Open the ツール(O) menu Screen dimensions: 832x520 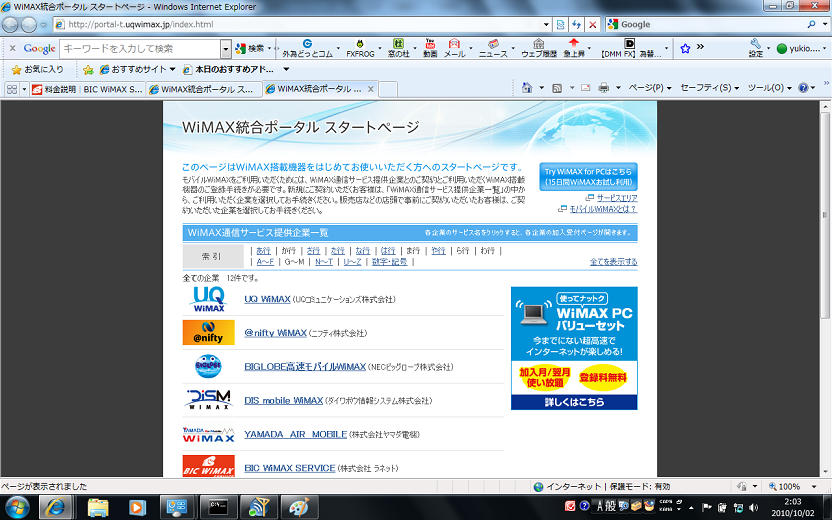click(x=768, y=89)
